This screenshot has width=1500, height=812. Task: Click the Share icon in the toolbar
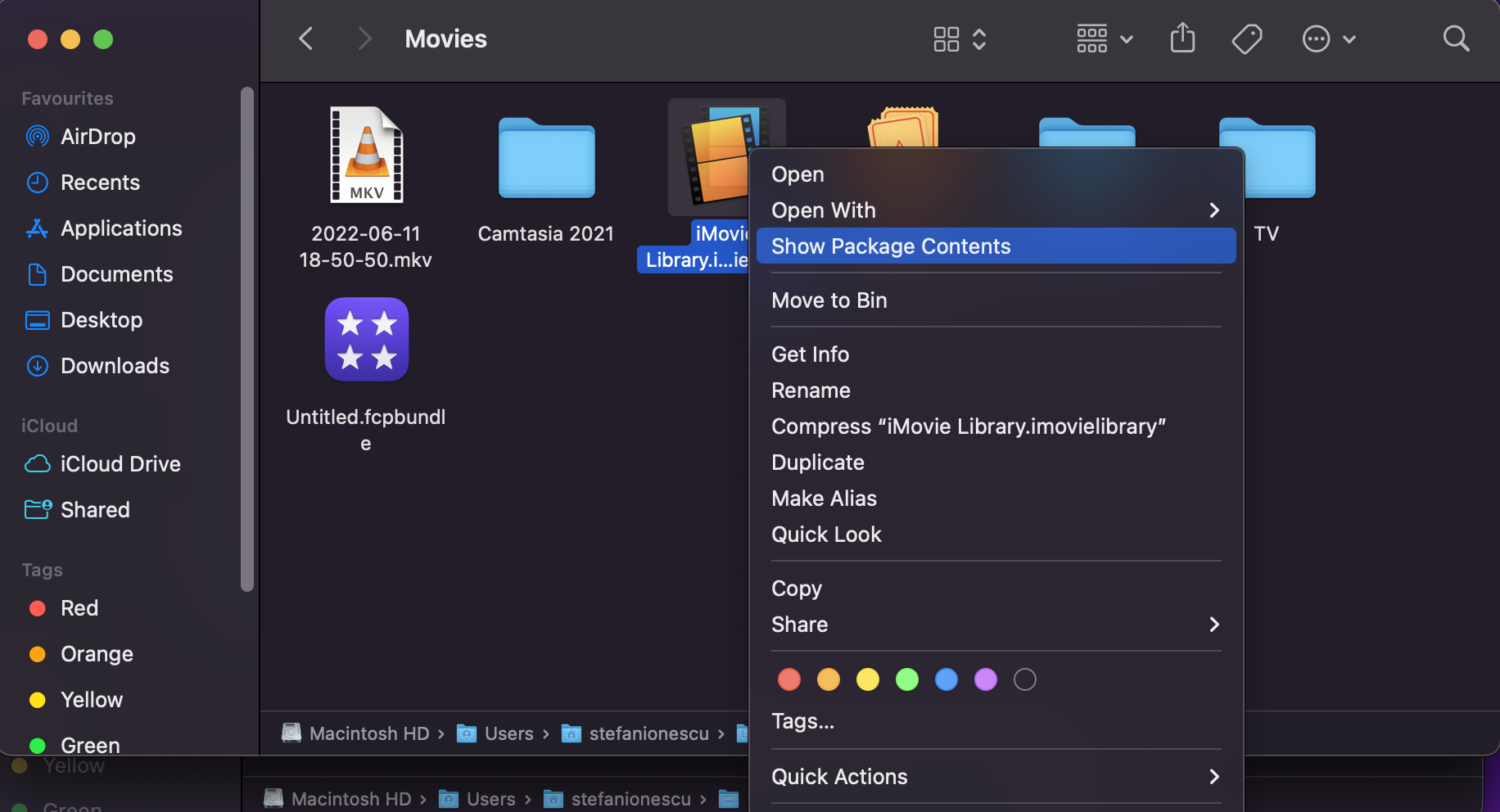[1181, 38]
